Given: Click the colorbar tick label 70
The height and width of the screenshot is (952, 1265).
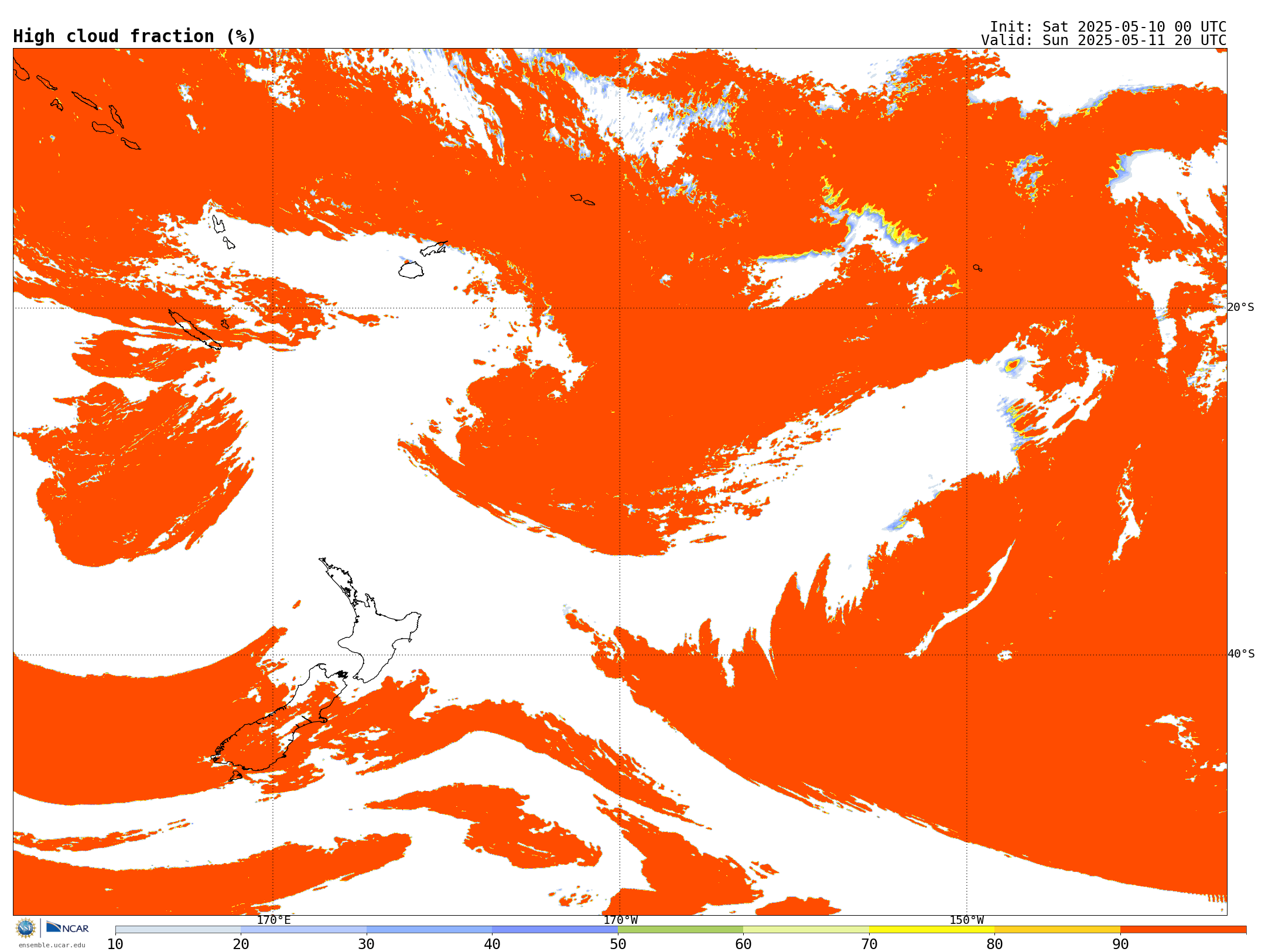Looking at the screenshot, I should 869,944.
